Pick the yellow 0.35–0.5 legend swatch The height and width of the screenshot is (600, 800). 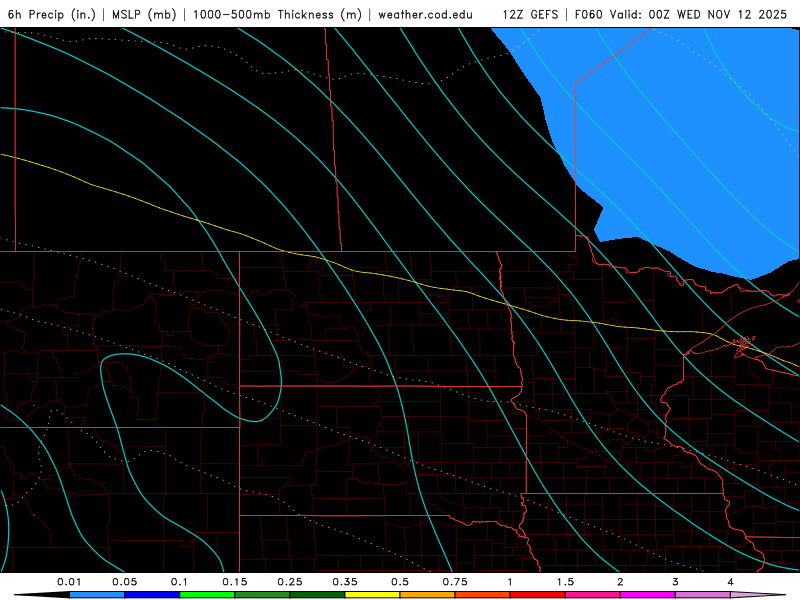coord(372,595)
